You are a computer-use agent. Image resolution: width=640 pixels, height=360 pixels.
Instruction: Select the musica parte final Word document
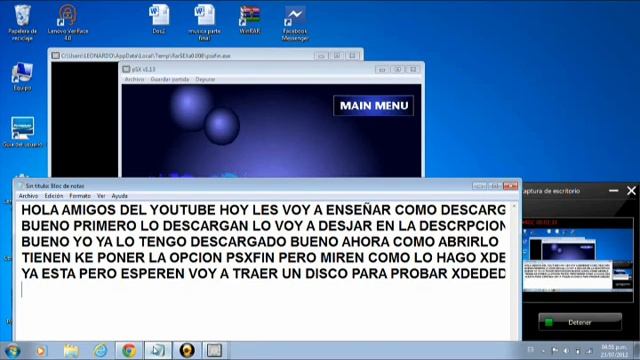tap(204, 22)
